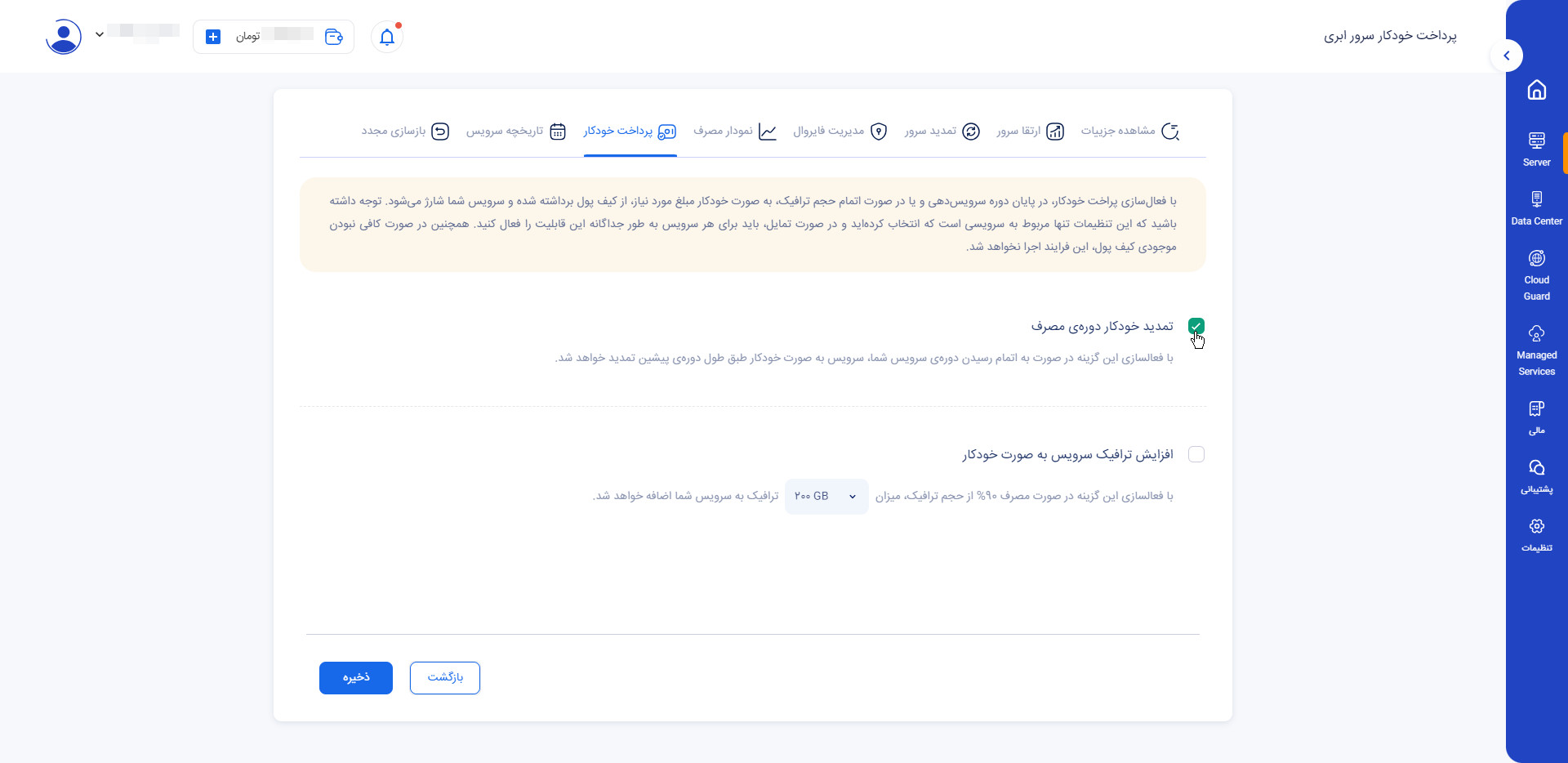The width and height of the screenshot is (1568, 763).
Task: Select the پرداخت خودکار tab
Action: (x=630, y=132)
